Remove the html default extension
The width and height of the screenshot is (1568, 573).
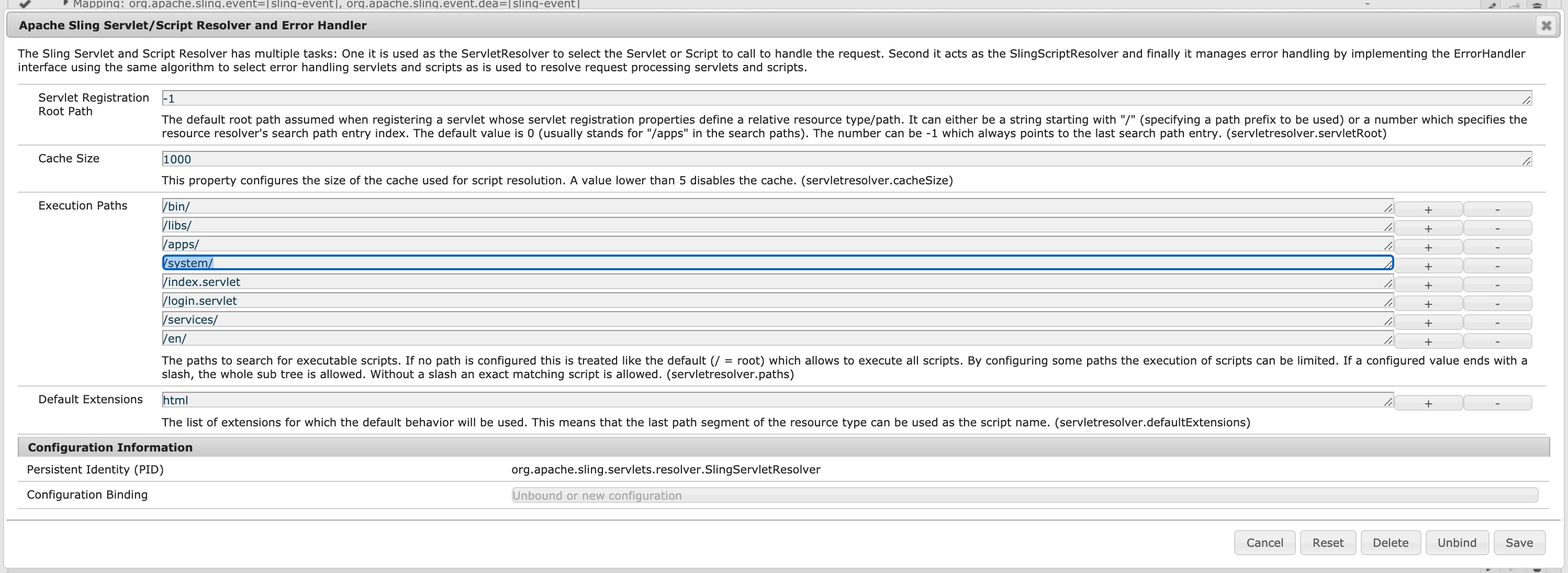tap(1497, 403)
